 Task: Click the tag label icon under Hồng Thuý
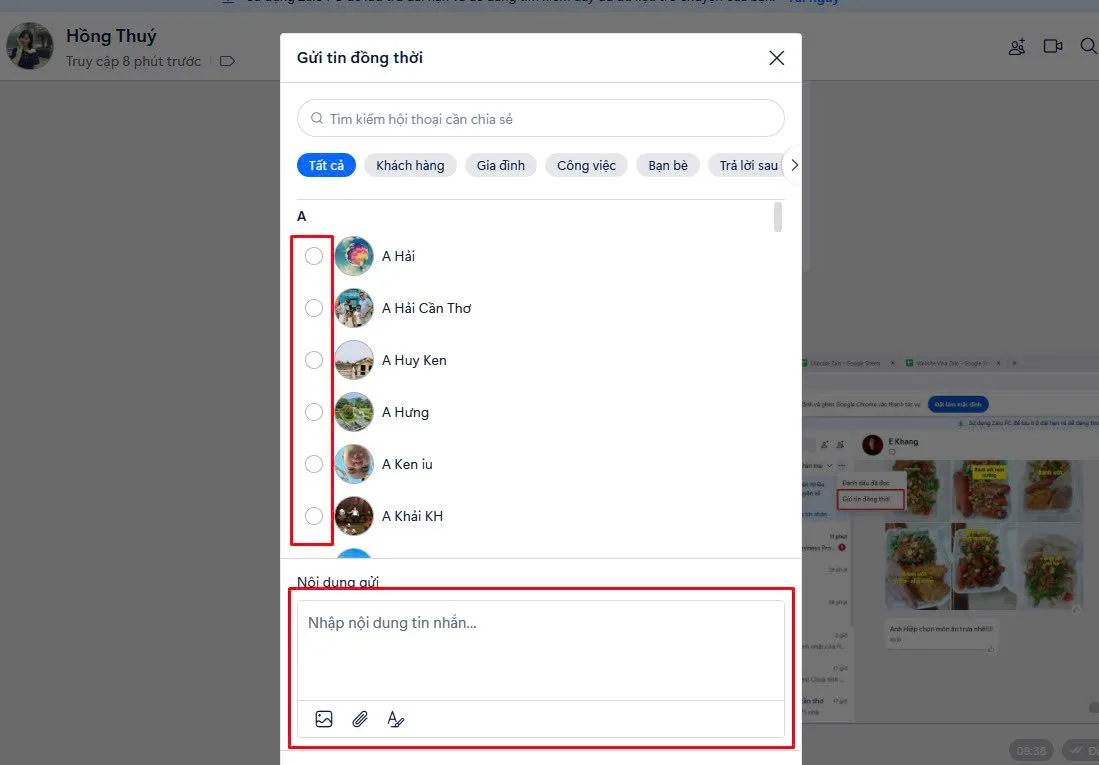click(x=227, y=61)
